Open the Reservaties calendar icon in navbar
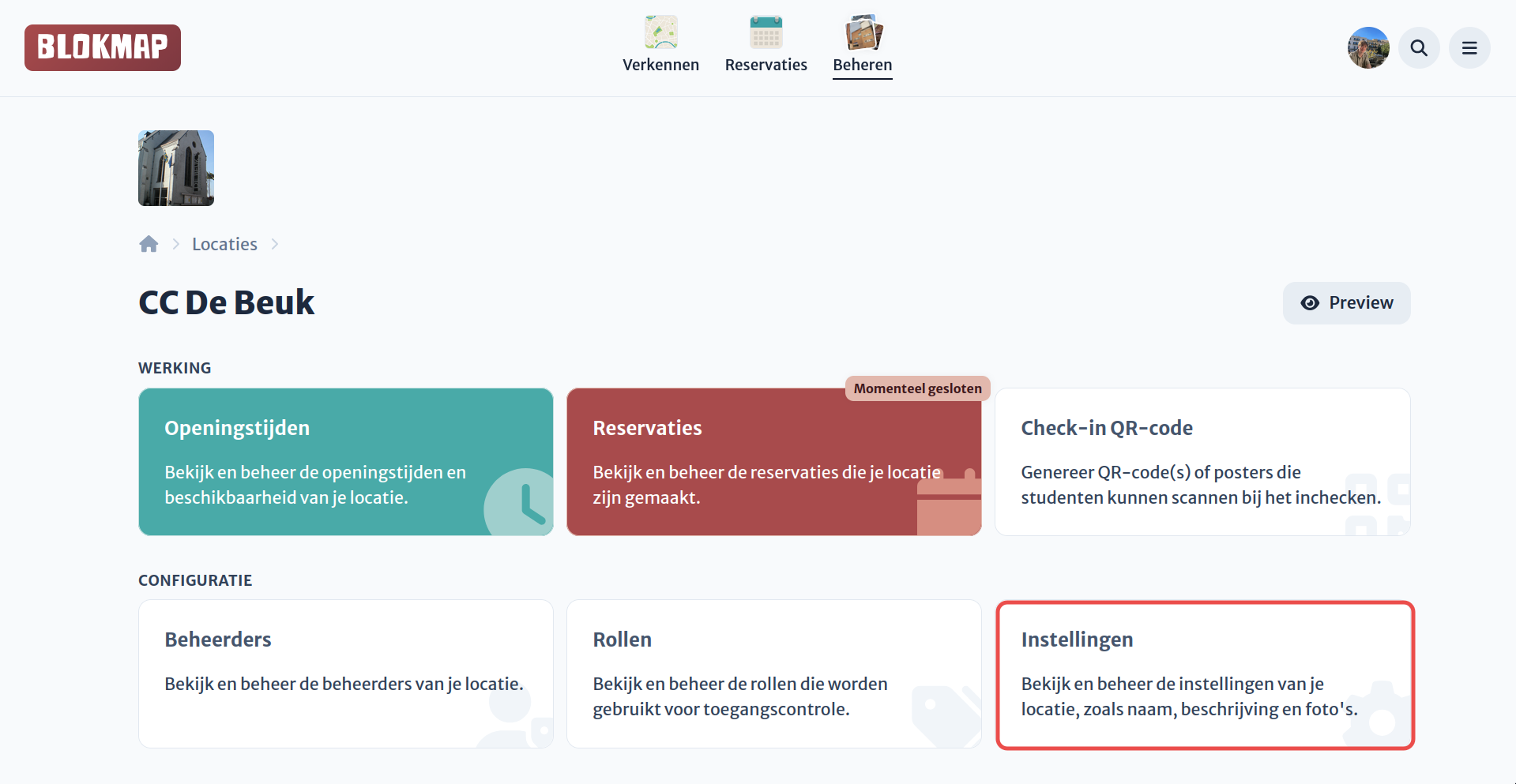 pyautogui.click(x=766, y=32)
